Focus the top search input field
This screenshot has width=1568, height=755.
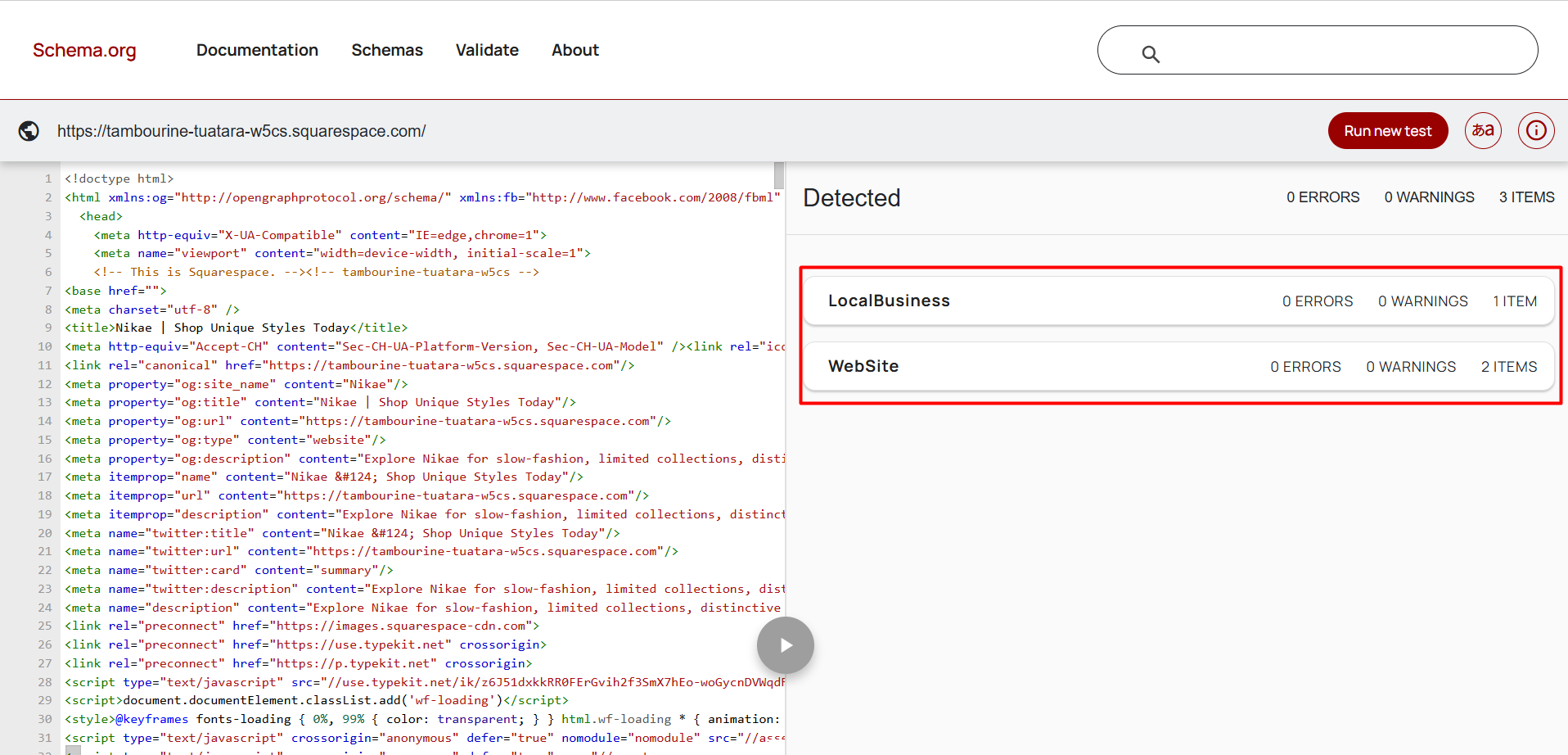click(1342, 51)
